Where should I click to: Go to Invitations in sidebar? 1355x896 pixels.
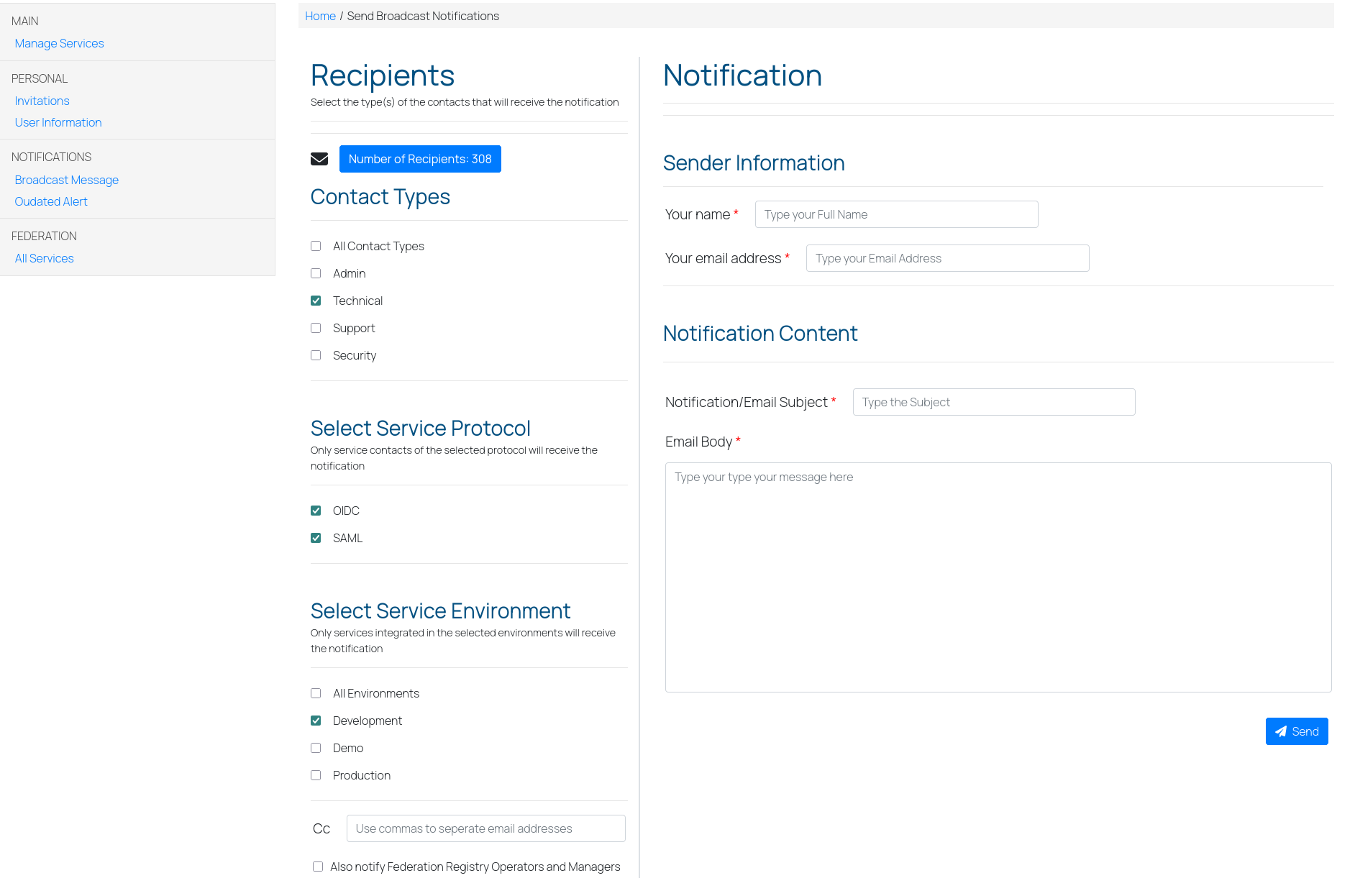[x=42, y=101]
